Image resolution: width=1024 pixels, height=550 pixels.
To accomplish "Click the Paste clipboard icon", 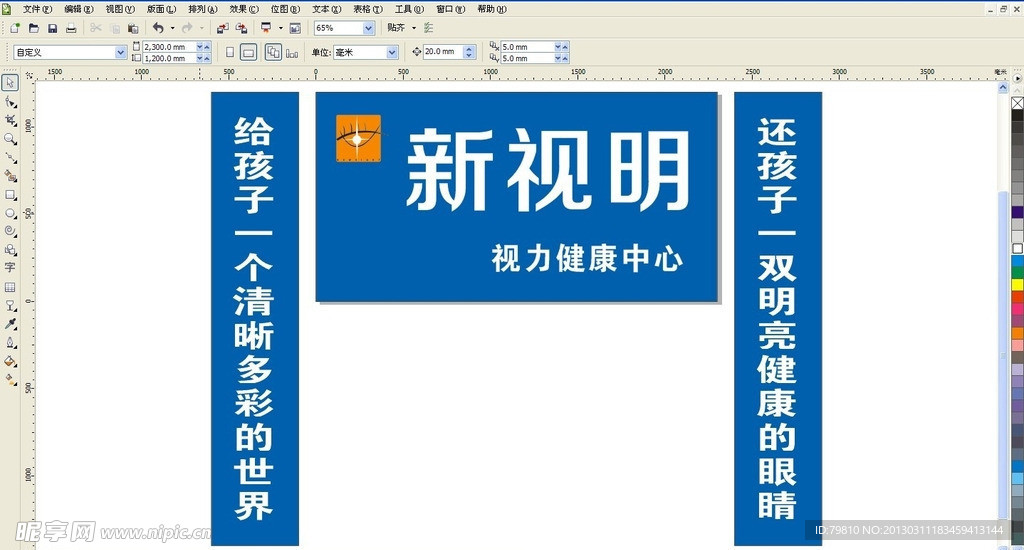I will tap(133, 28).
